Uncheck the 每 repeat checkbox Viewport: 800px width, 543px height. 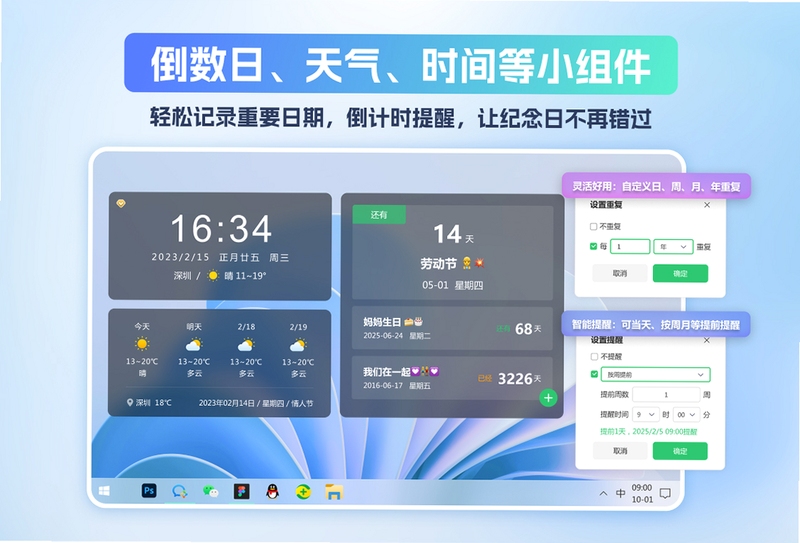coord(593,246)
